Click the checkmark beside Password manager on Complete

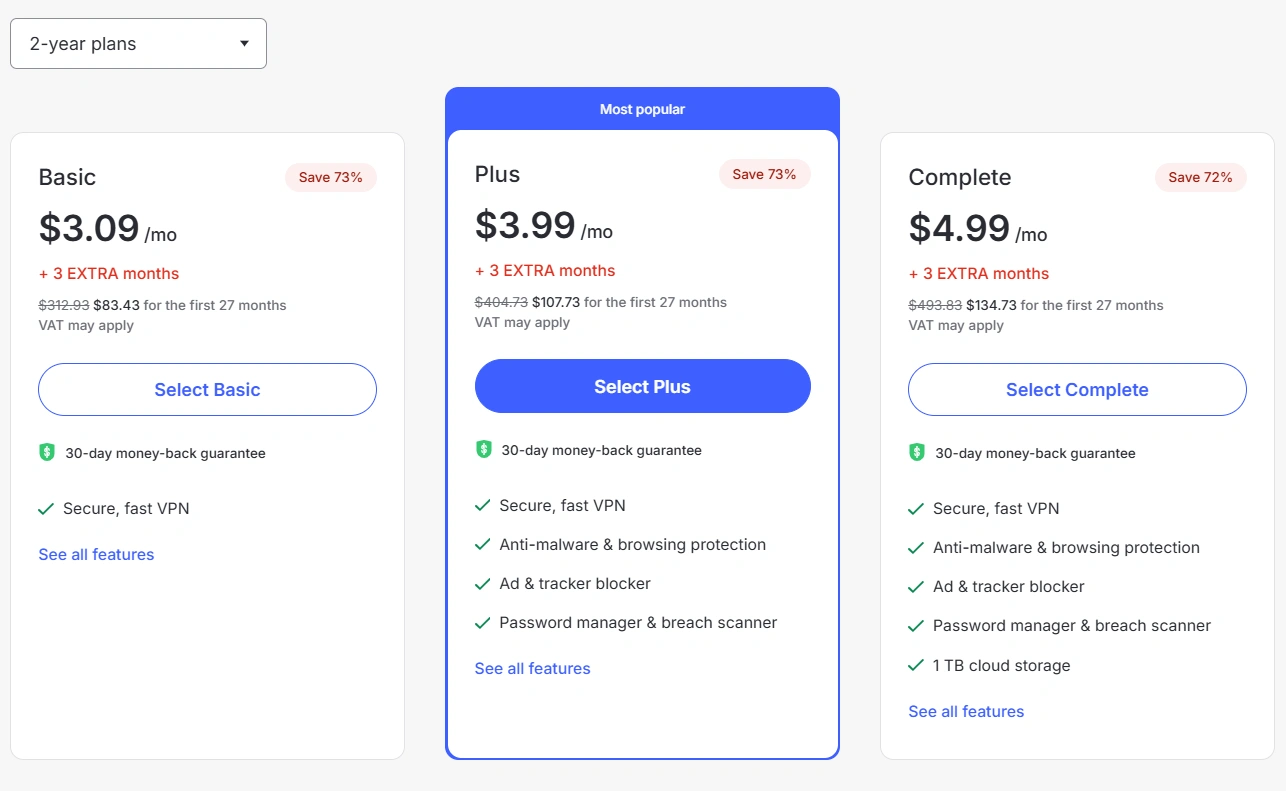pyautogui.click(x=916, y=626)
